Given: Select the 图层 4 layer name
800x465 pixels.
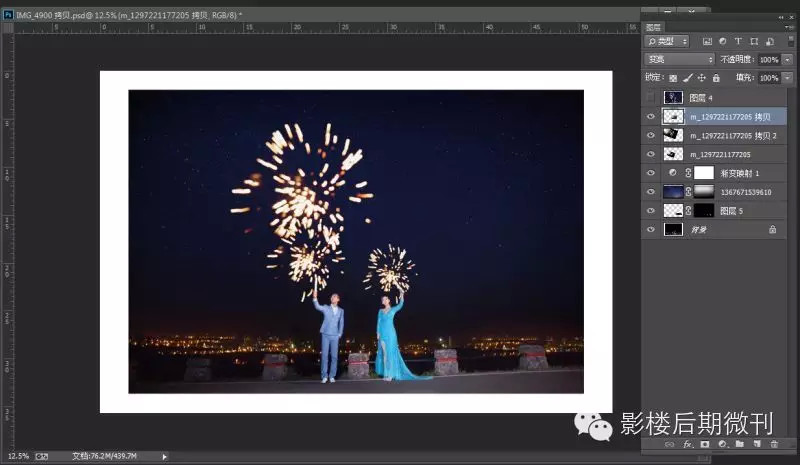Looking at the screenshot, I should pos(701,97).
